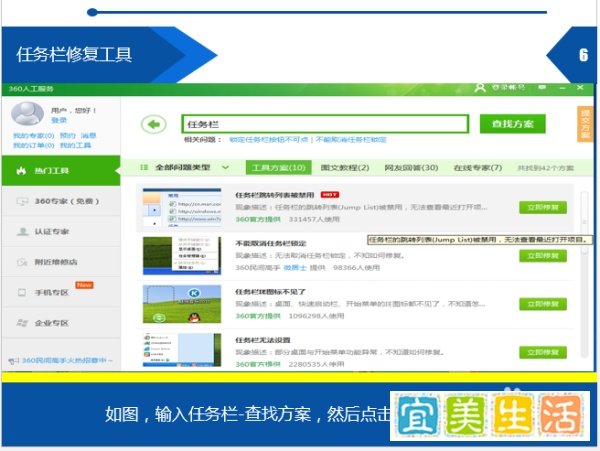Open thumbnail of 任务栏跳转列表被禁用
The image size is (600, 451).
tap(182, 208)
